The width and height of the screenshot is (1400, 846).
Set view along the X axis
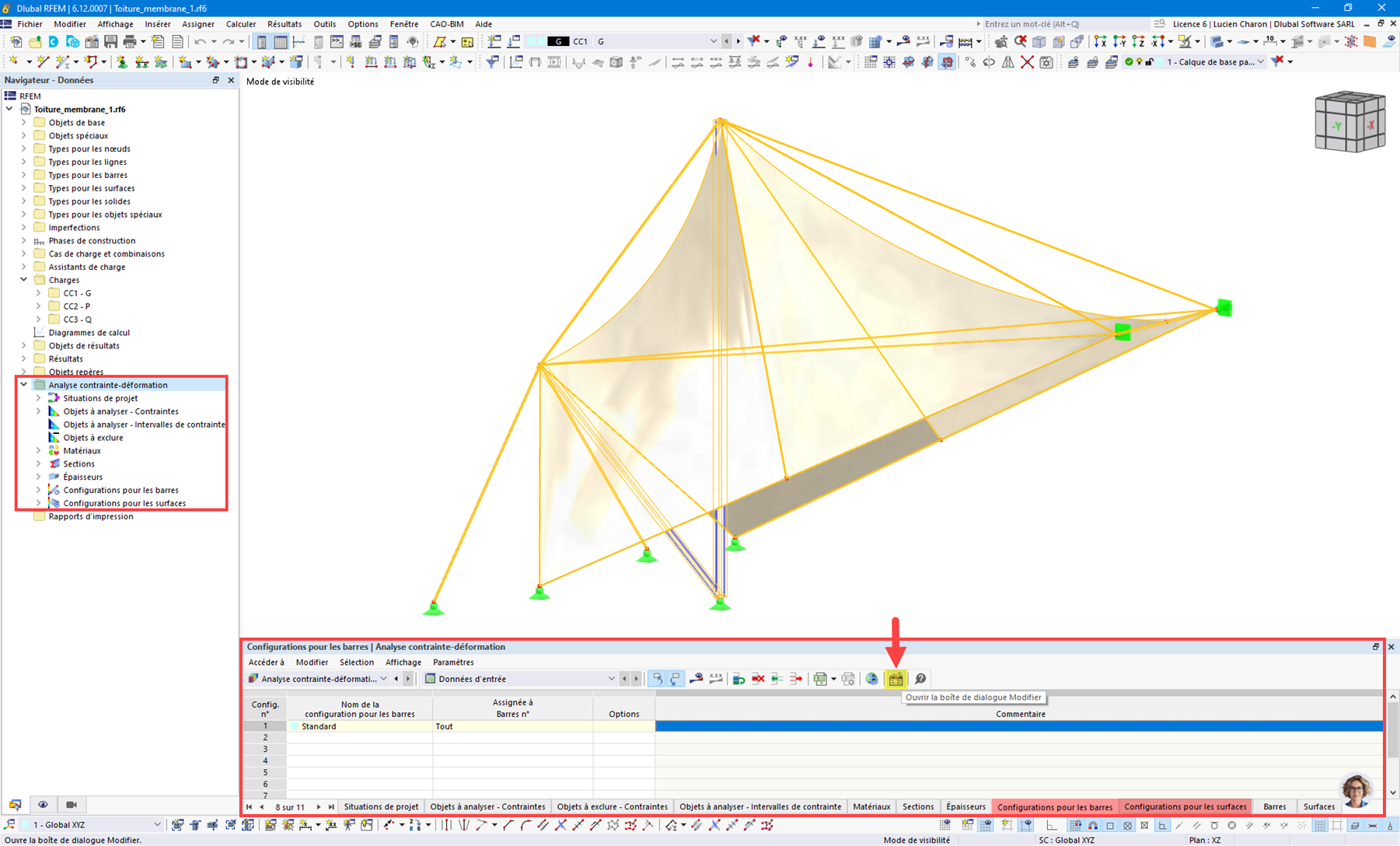pyautogui.click(x=1100, y=41)
